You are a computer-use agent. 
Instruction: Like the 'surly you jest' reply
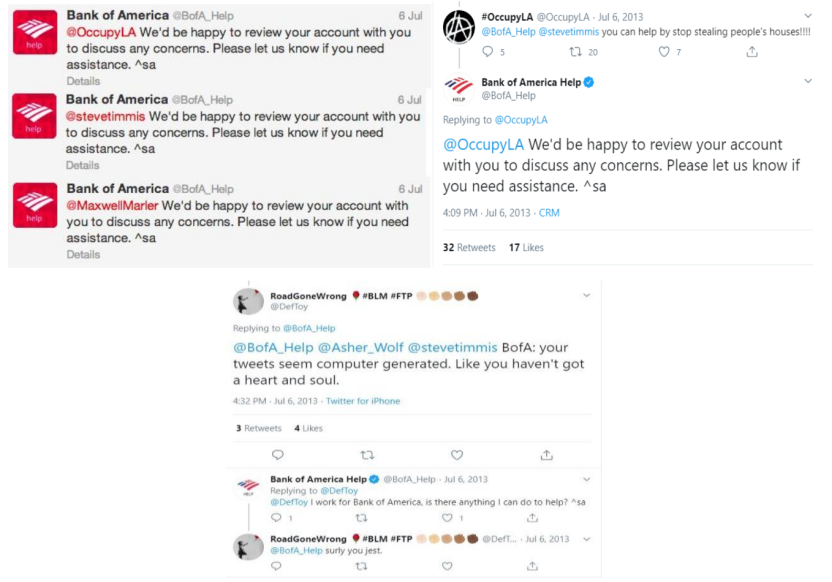coord(447,566)
